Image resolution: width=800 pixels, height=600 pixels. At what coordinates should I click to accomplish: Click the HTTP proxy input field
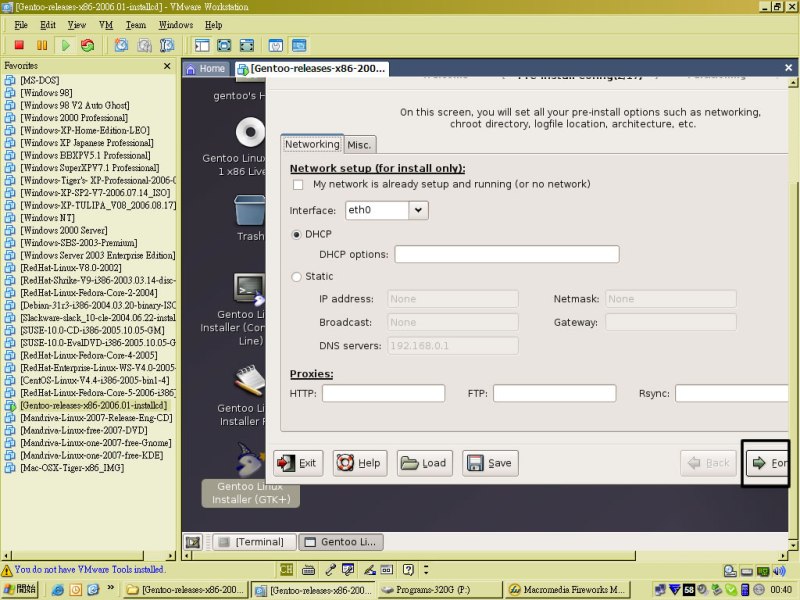point(383,393)
